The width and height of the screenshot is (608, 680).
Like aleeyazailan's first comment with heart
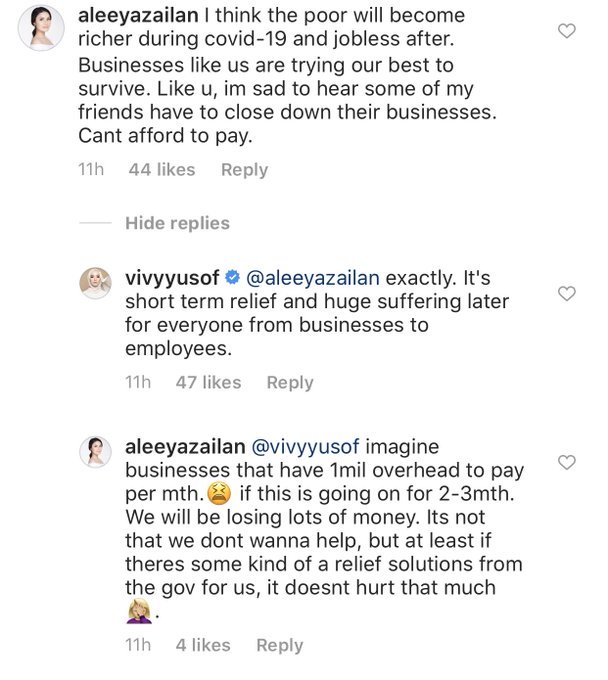click(566, 31)
